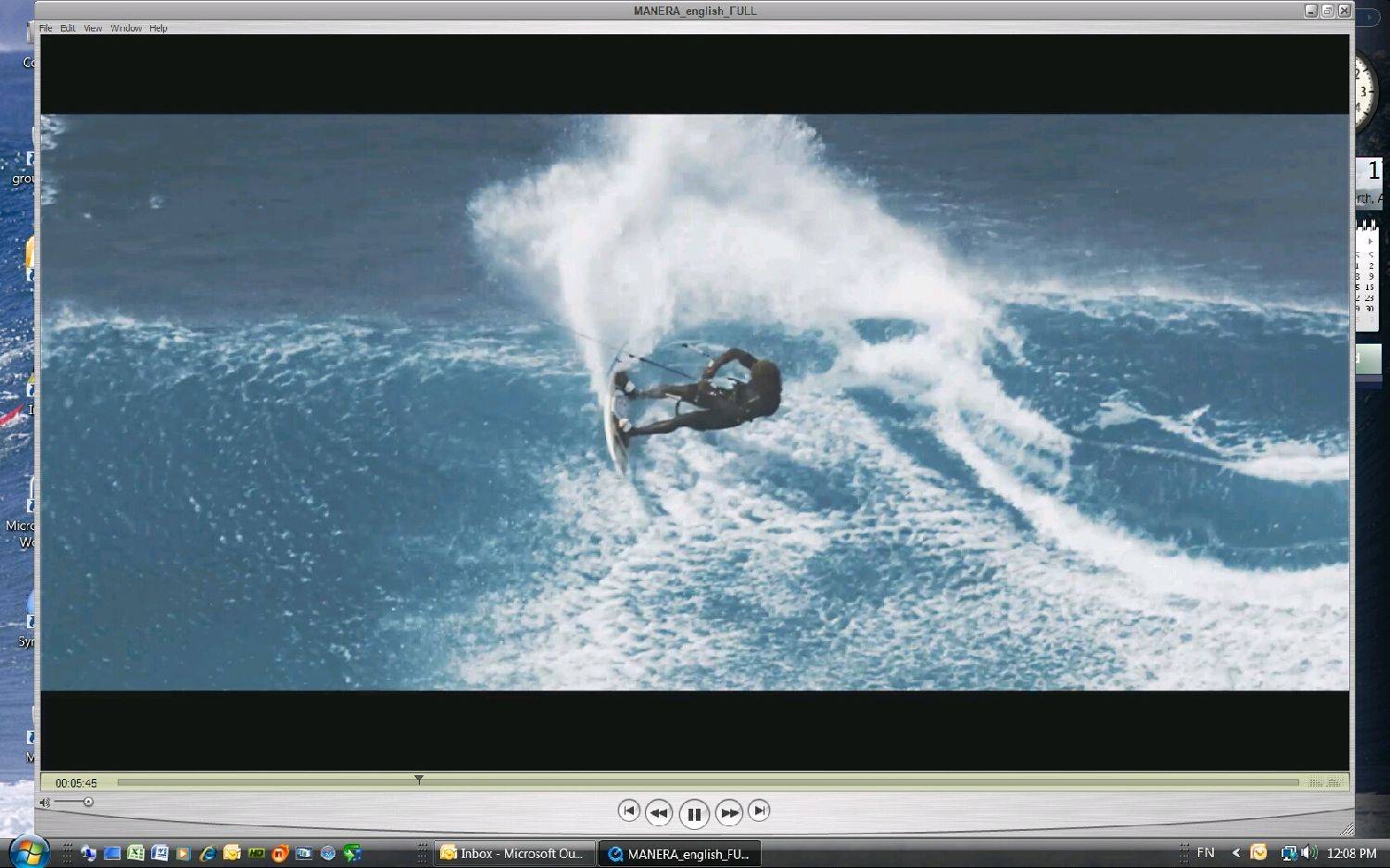Click the fast forward button
Viewport: 1390px width, 868px height.
729,812
